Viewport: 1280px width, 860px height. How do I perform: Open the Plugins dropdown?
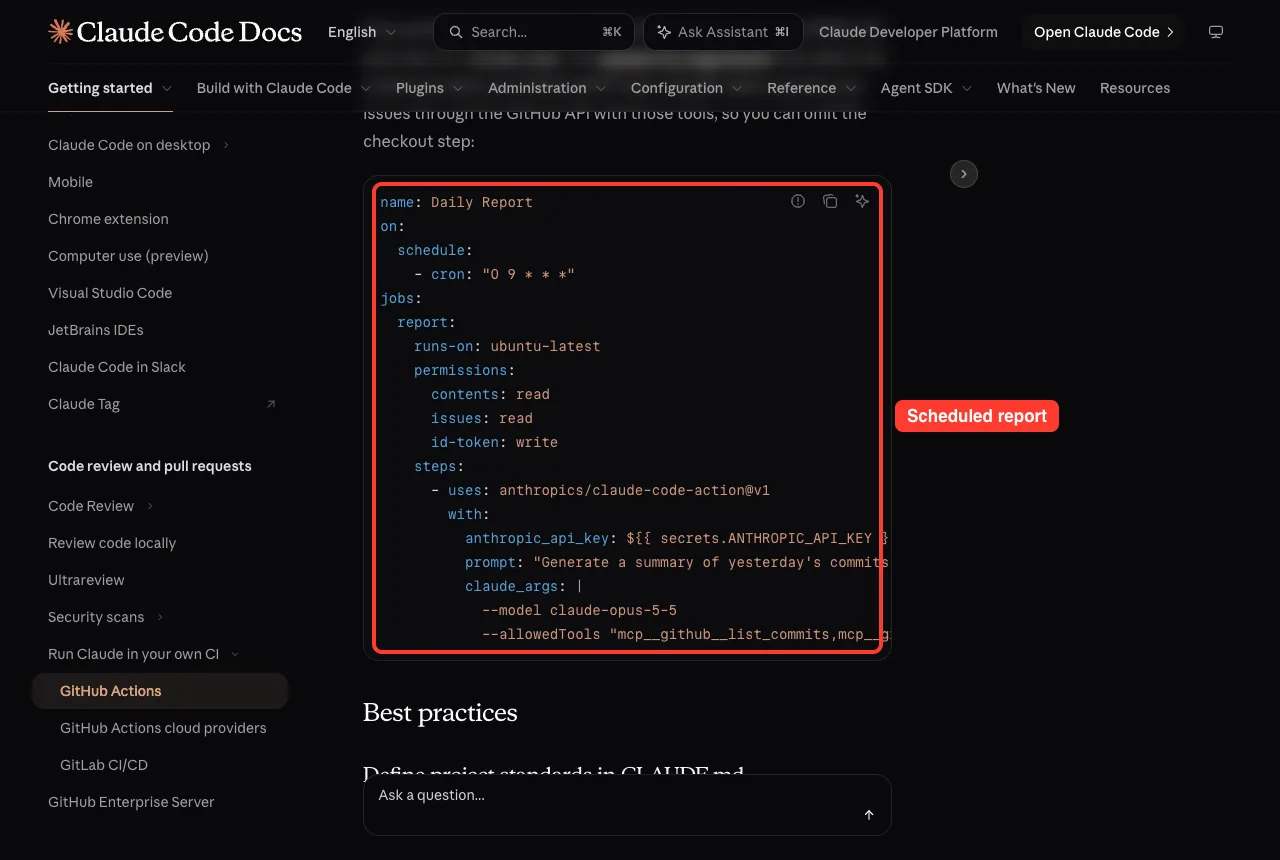[429, 88]
